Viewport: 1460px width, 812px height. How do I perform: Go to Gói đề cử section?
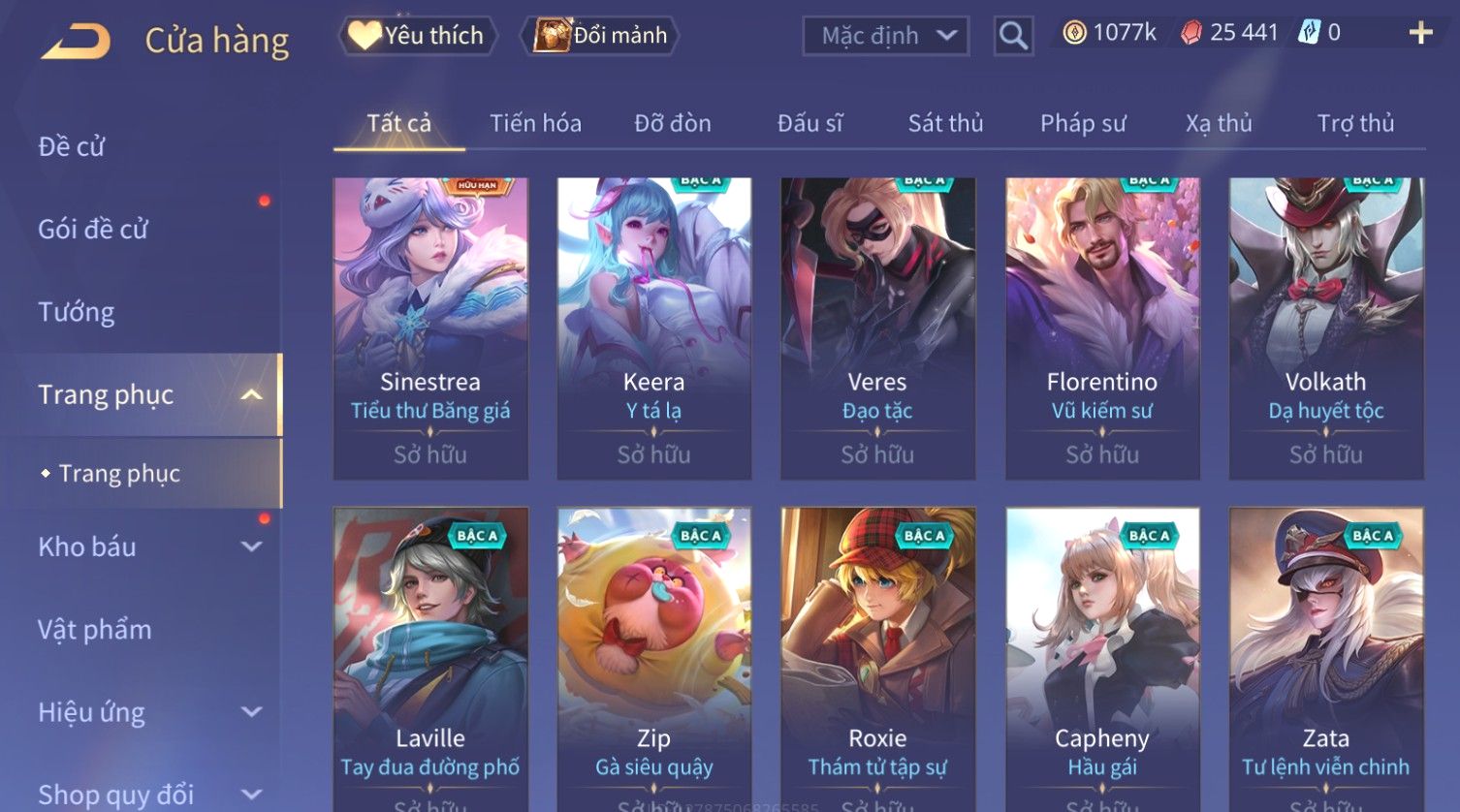pyautogui.click(x=93, y=230)
